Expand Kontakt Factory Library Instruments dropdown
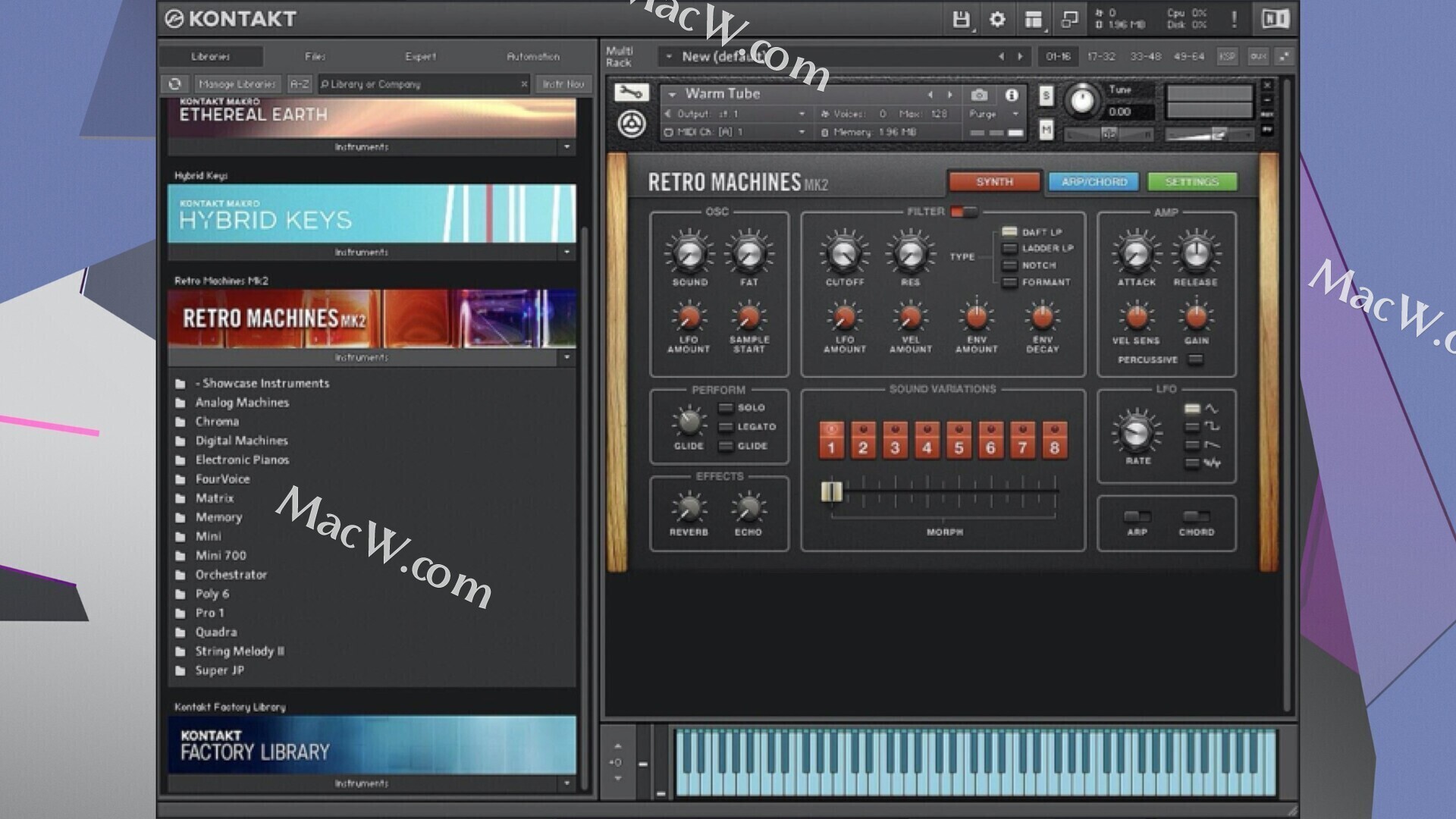The width and height of the screenshot is (1456, 819). click(566, 783)
